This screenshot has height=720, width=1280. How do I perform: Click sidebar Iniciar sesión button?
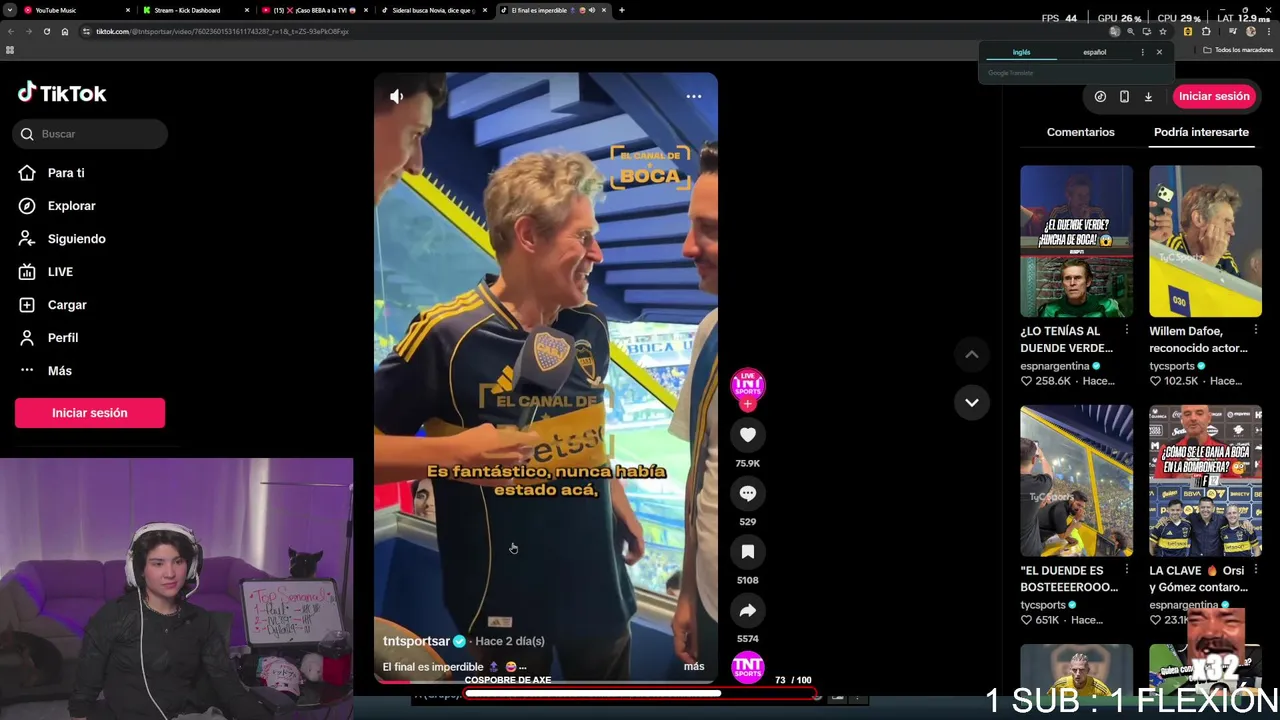point(90,413)
